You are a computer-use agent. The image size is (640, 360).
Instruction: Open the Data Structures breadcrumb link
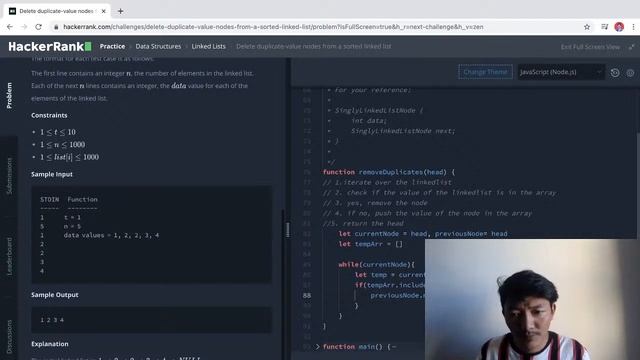click(x=158, y=47)
